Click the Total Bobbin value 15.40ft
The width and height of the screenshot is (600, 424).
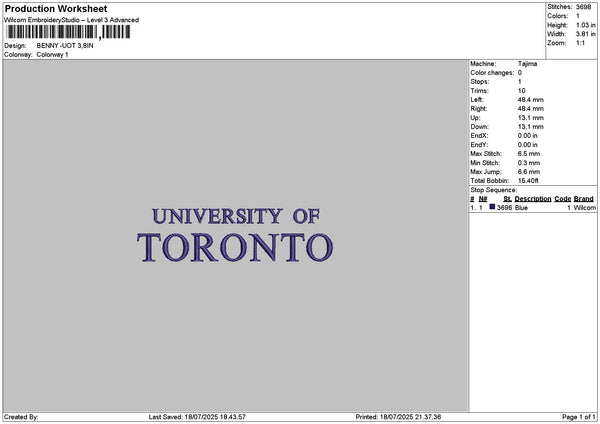[528, 181]
